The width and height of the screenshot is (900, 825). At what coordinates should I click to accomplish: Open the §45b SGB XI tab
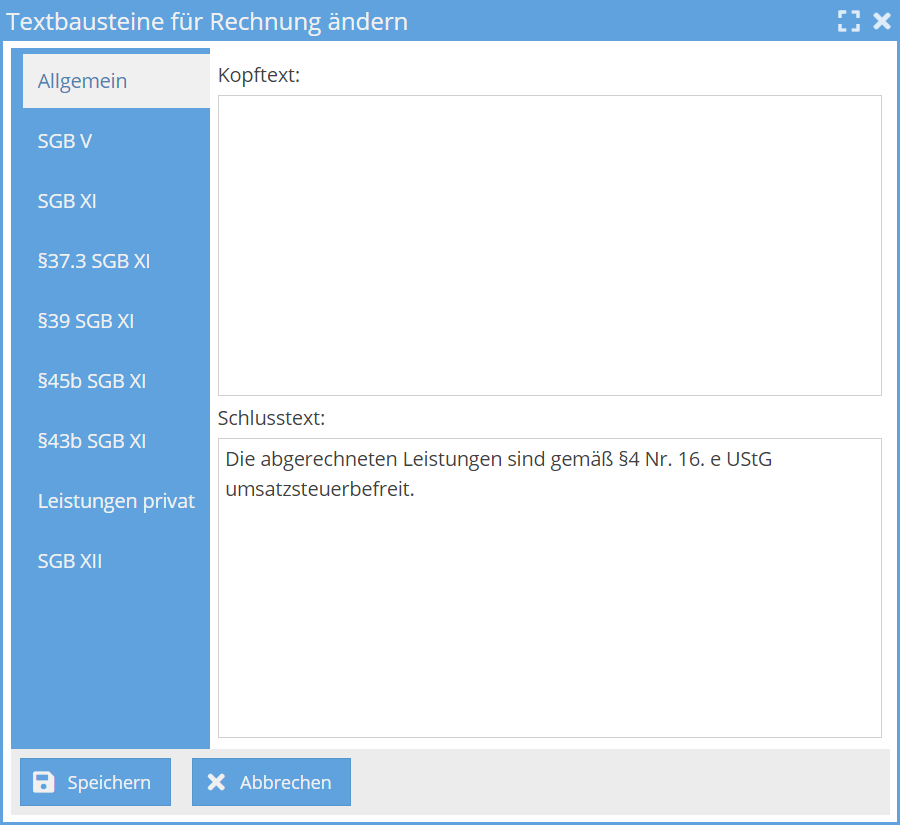92,381
